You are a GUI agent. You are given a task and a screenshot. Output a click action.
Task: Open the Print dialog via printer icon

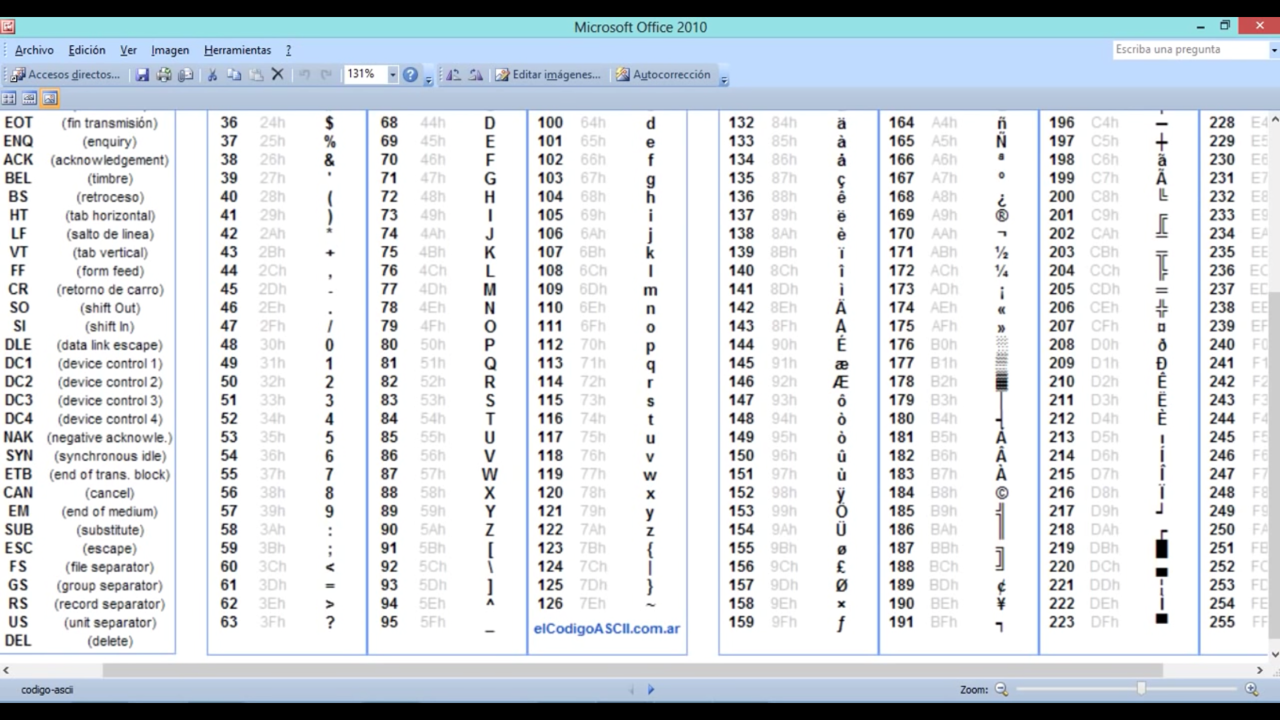[164, 74]
